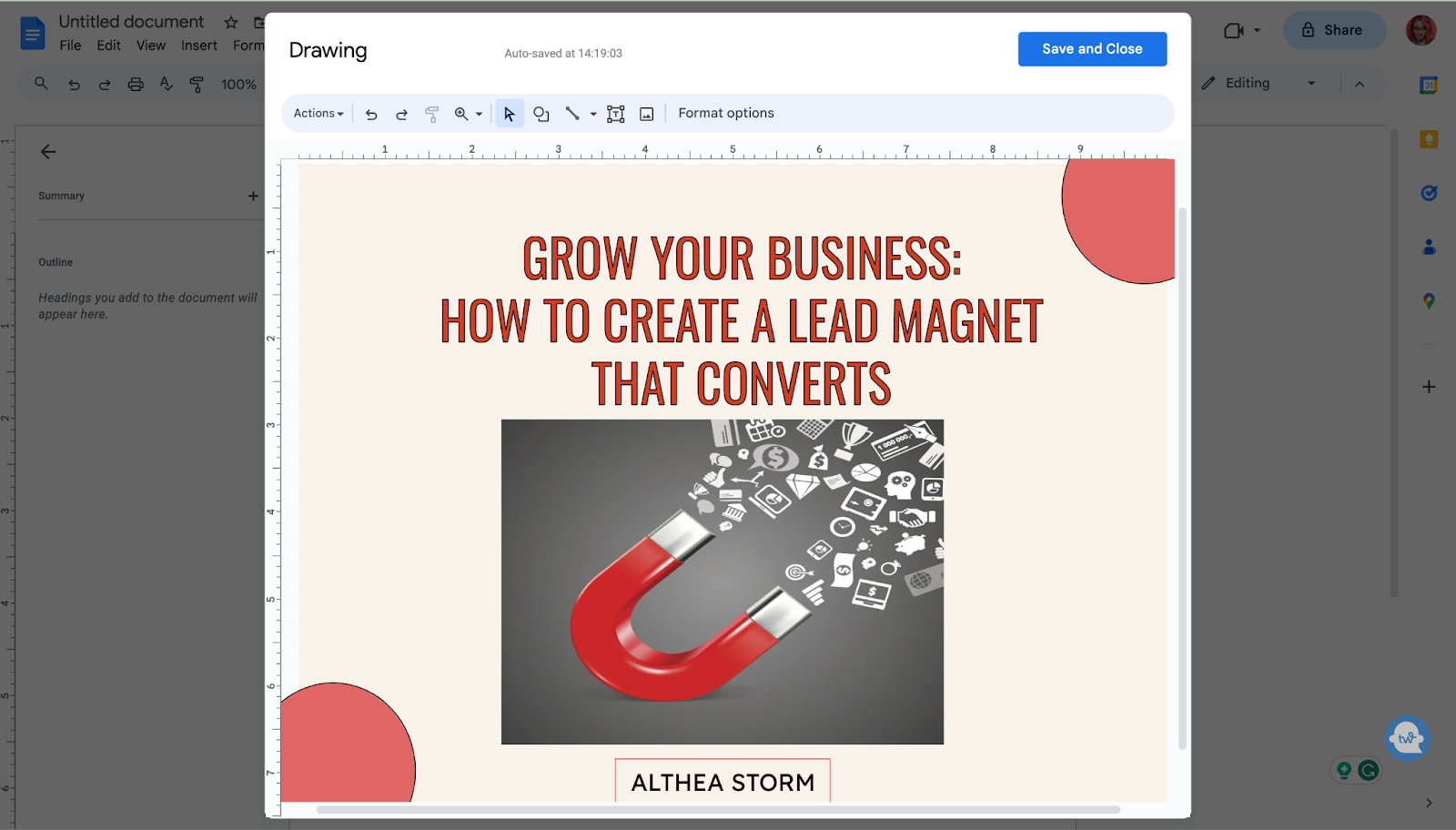Click the Docs print icon

pos(136,85)
